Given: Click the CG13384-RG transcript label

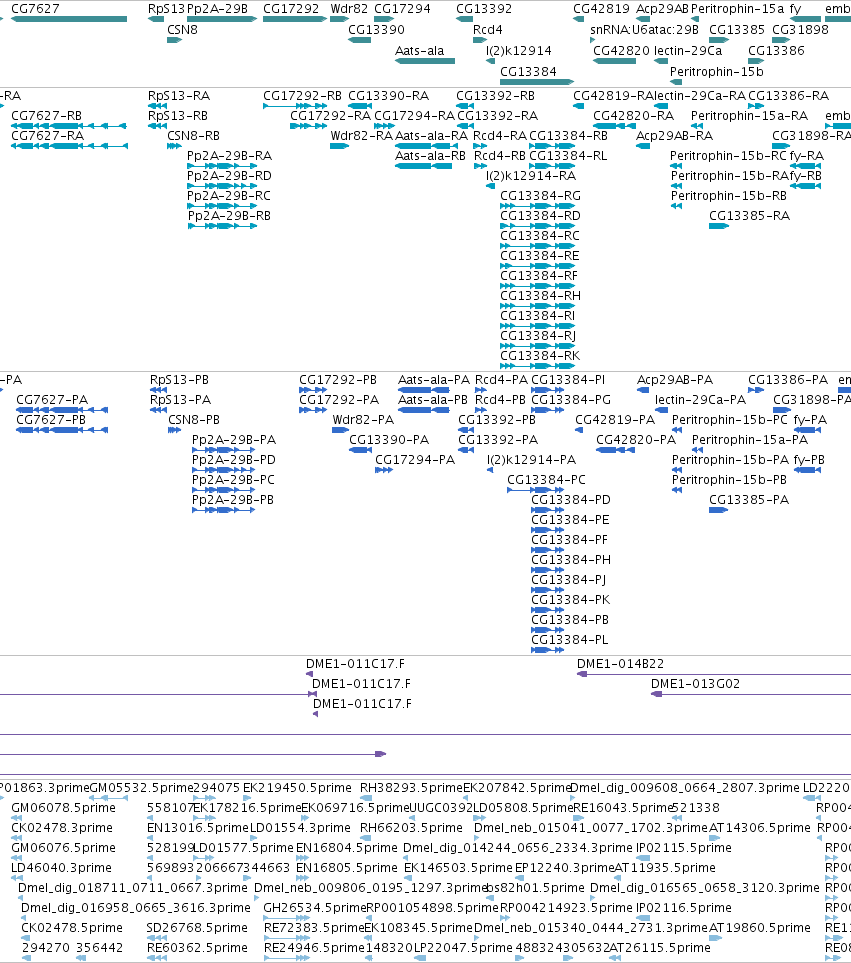Looking at the screenshot, I should click(540, 195).
